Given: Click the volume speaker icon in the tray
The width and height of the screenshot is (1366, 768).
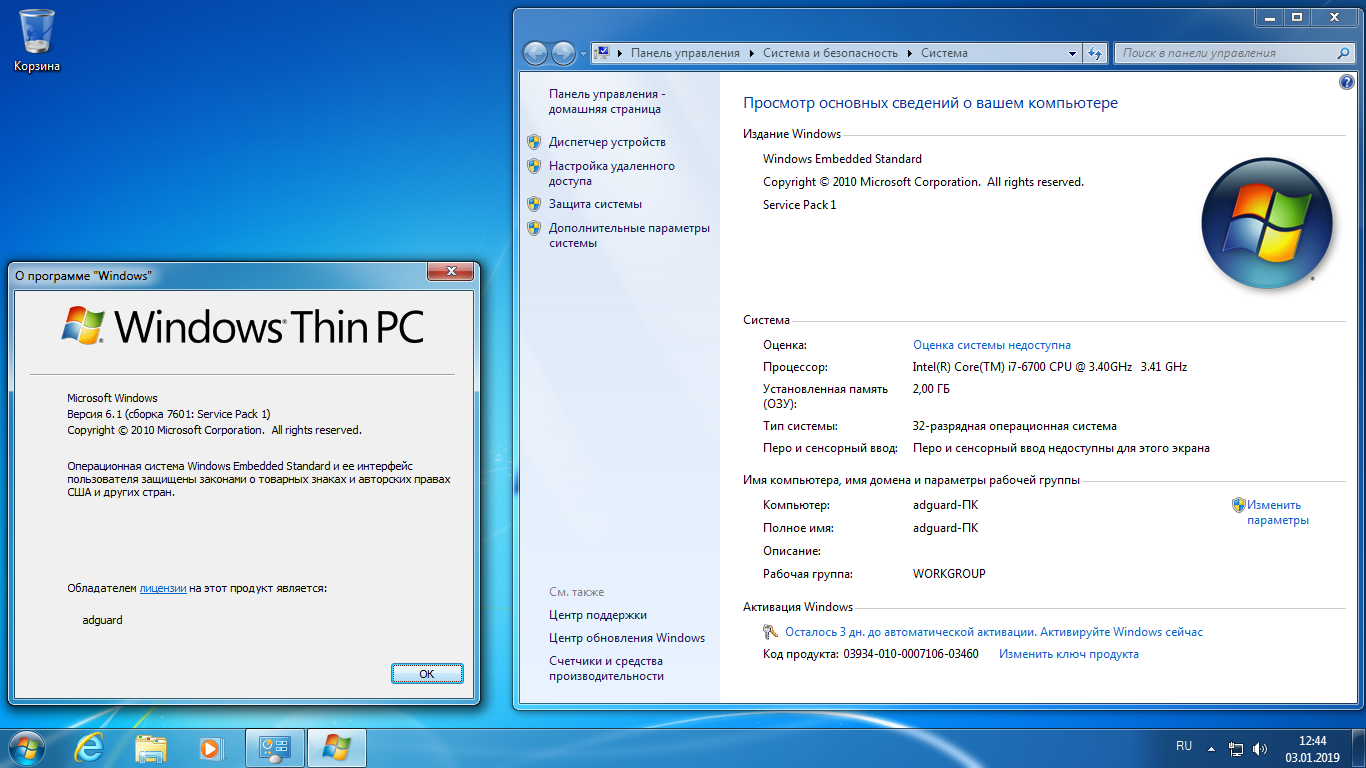Looking at the screenshot, I should click(x=1259, y=748).
